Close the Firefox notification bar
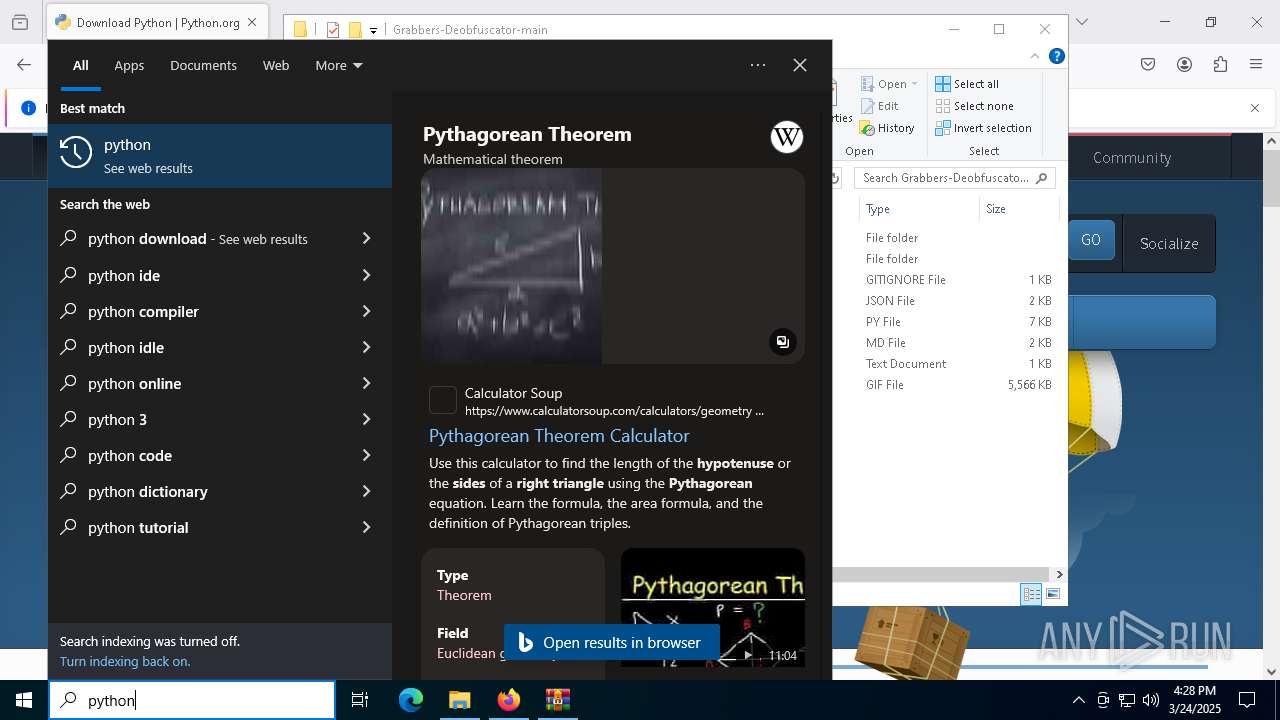This screenshot has width=1280, height=720. click(x=1255, y=108)
